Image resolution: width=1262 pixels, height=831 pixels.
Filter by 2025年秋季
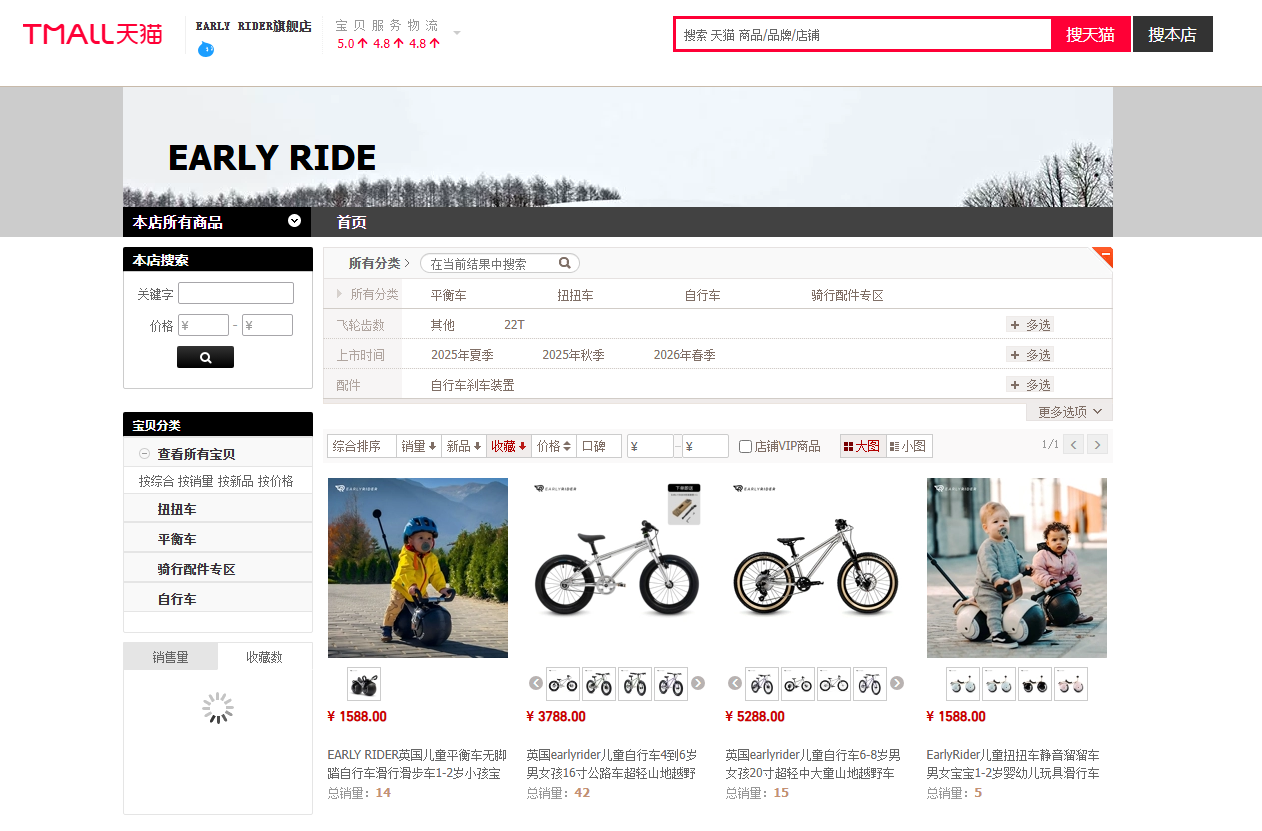click(x=573, y=355)
